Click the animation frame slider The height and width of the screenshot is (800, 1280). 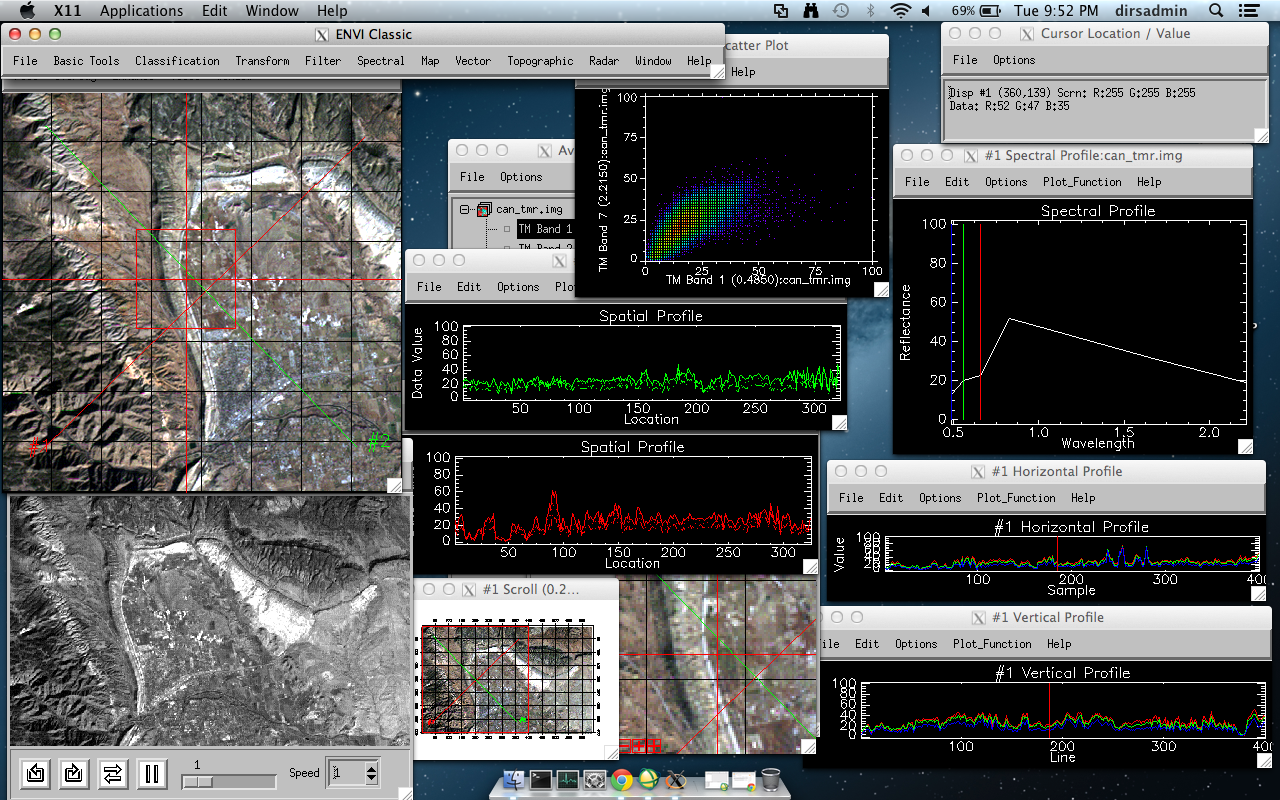tap(228, 782)
